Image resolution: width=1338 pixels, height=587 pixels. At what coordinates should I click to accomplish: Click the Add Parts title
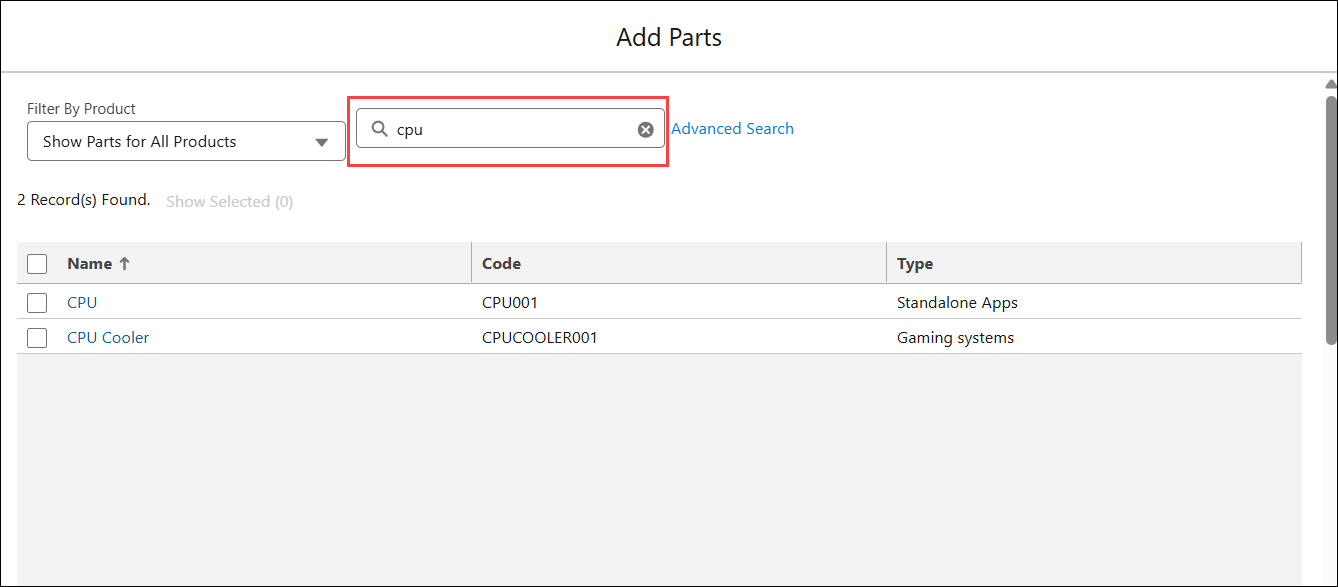(669, 38)
